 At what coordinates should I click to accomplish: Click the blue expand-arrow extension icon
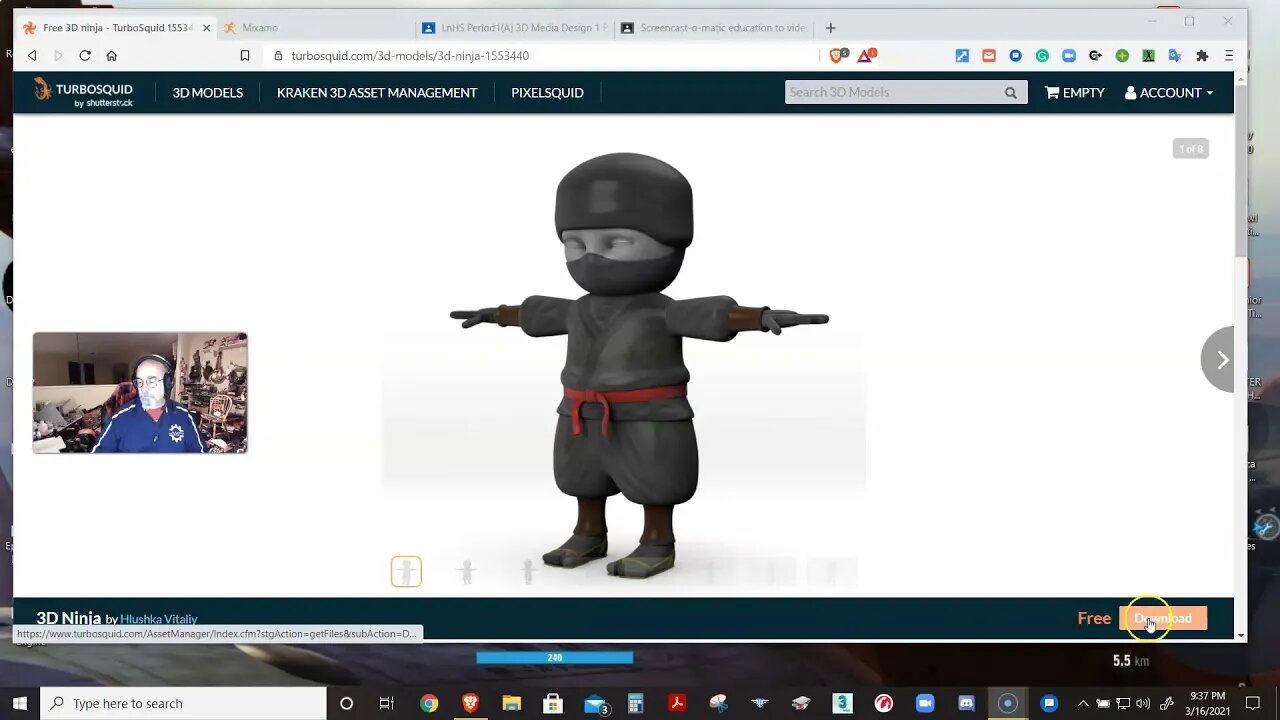tap(962, 56)
